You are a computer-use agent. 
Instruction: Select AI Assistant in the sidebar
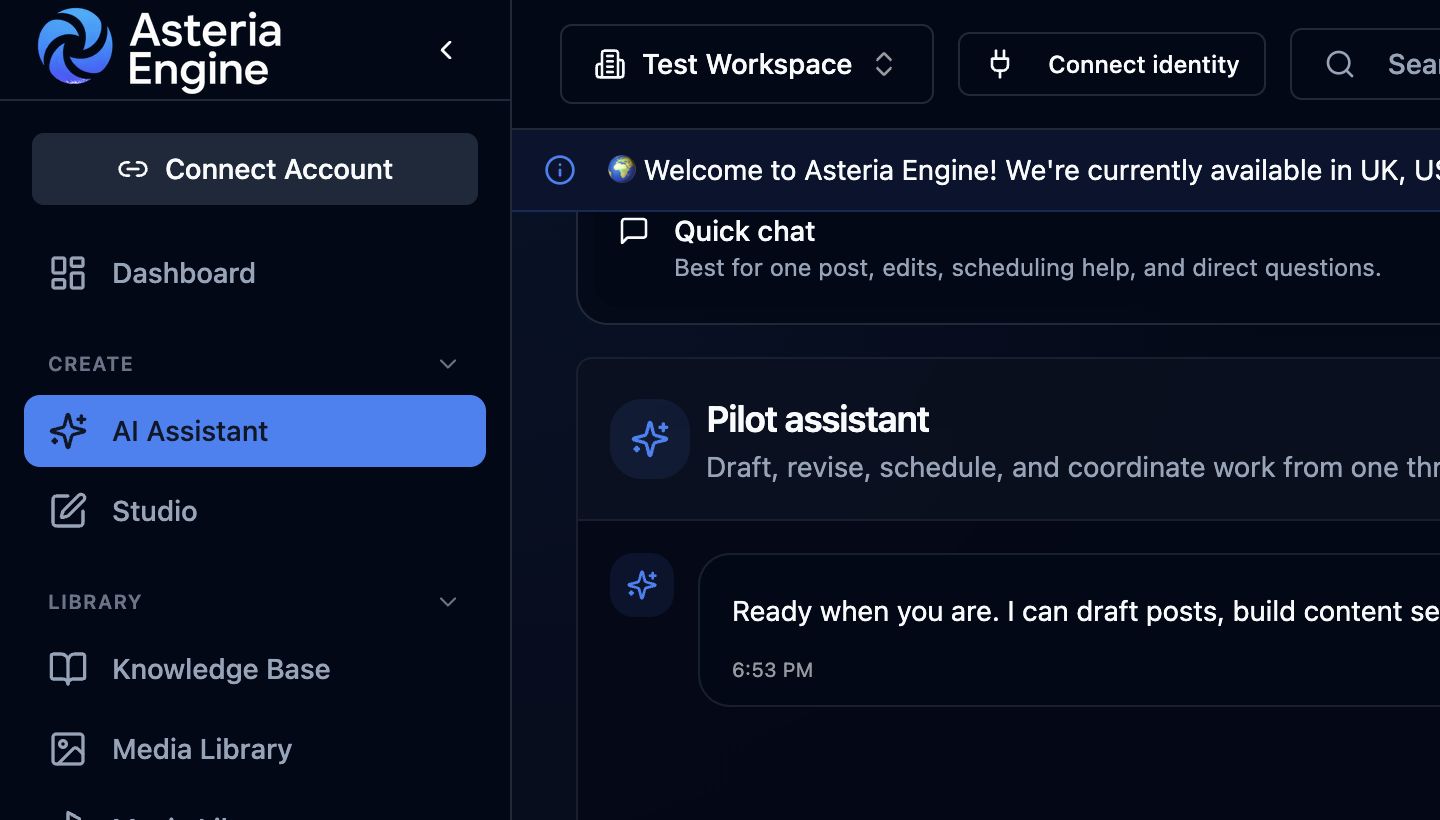[255, 431]
